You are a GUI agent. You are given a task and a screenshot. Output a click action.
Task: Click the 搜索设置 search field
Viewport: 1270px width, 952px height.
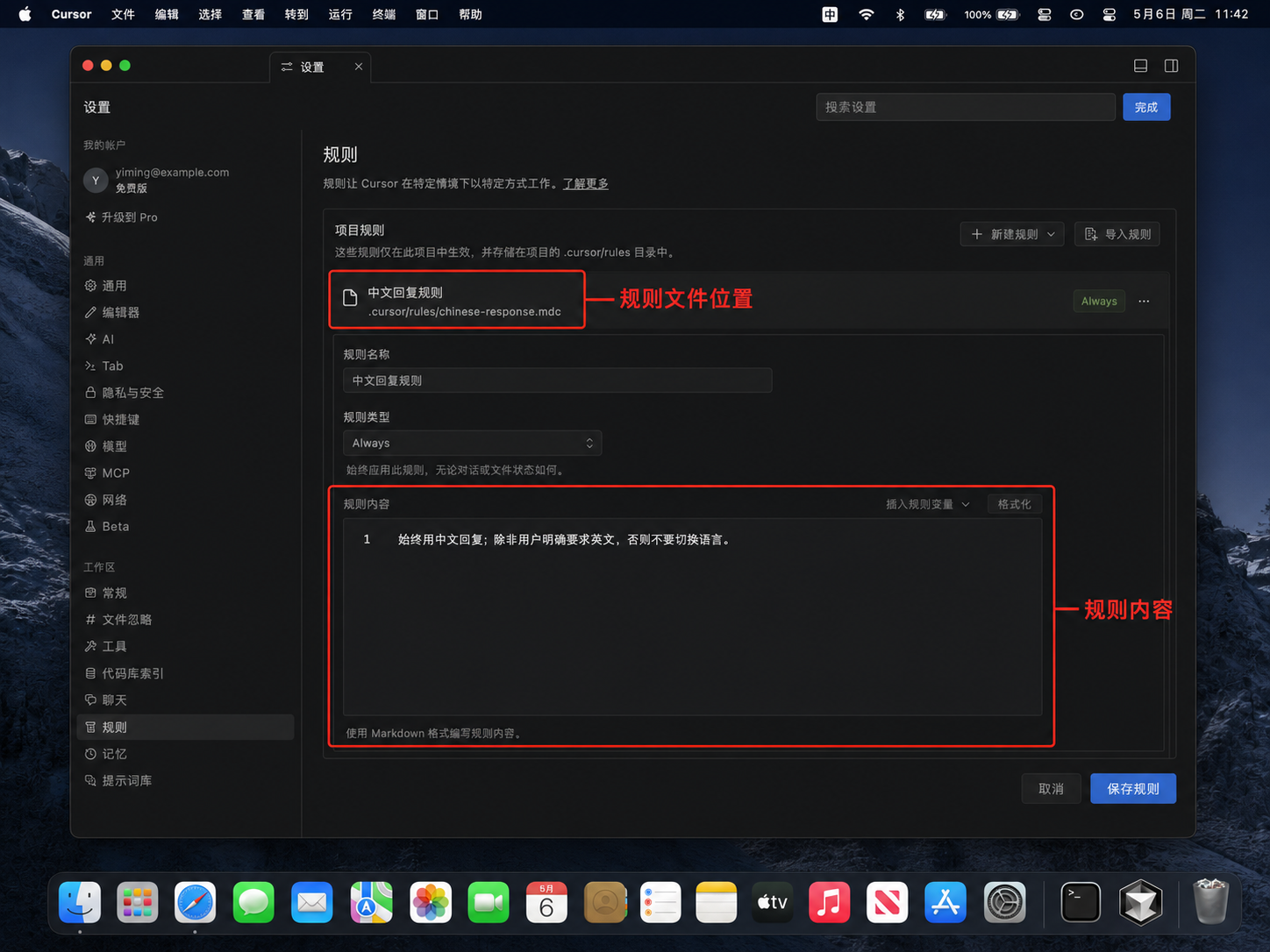click(965, 107)
